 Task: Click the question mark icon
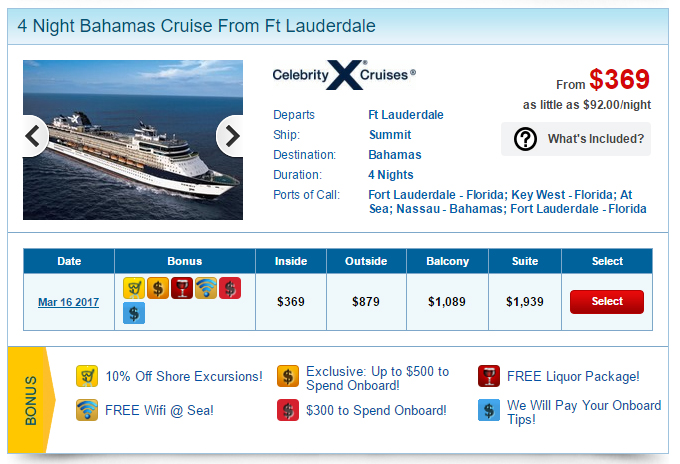[x=525, y=139]
